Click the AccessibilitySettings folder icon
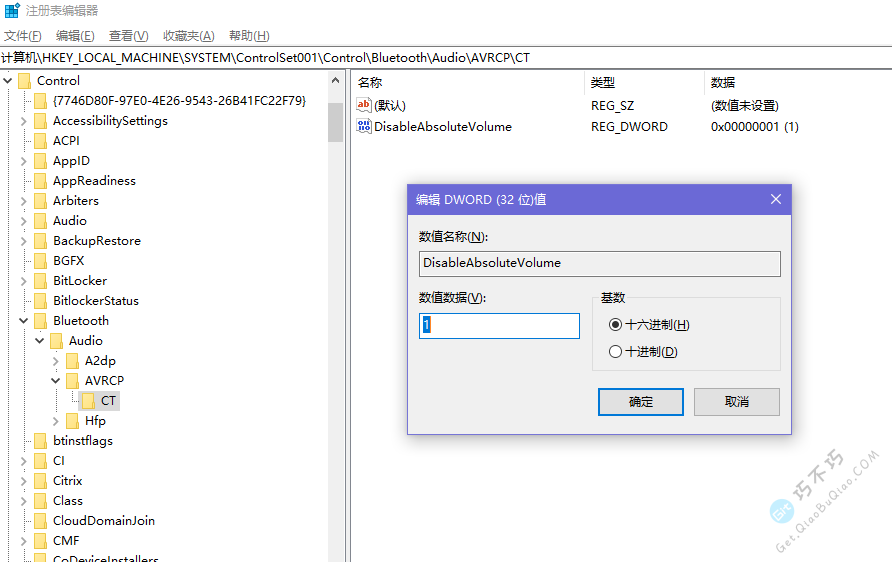Viewport: 892px width, 562px height. coord(40,121)
